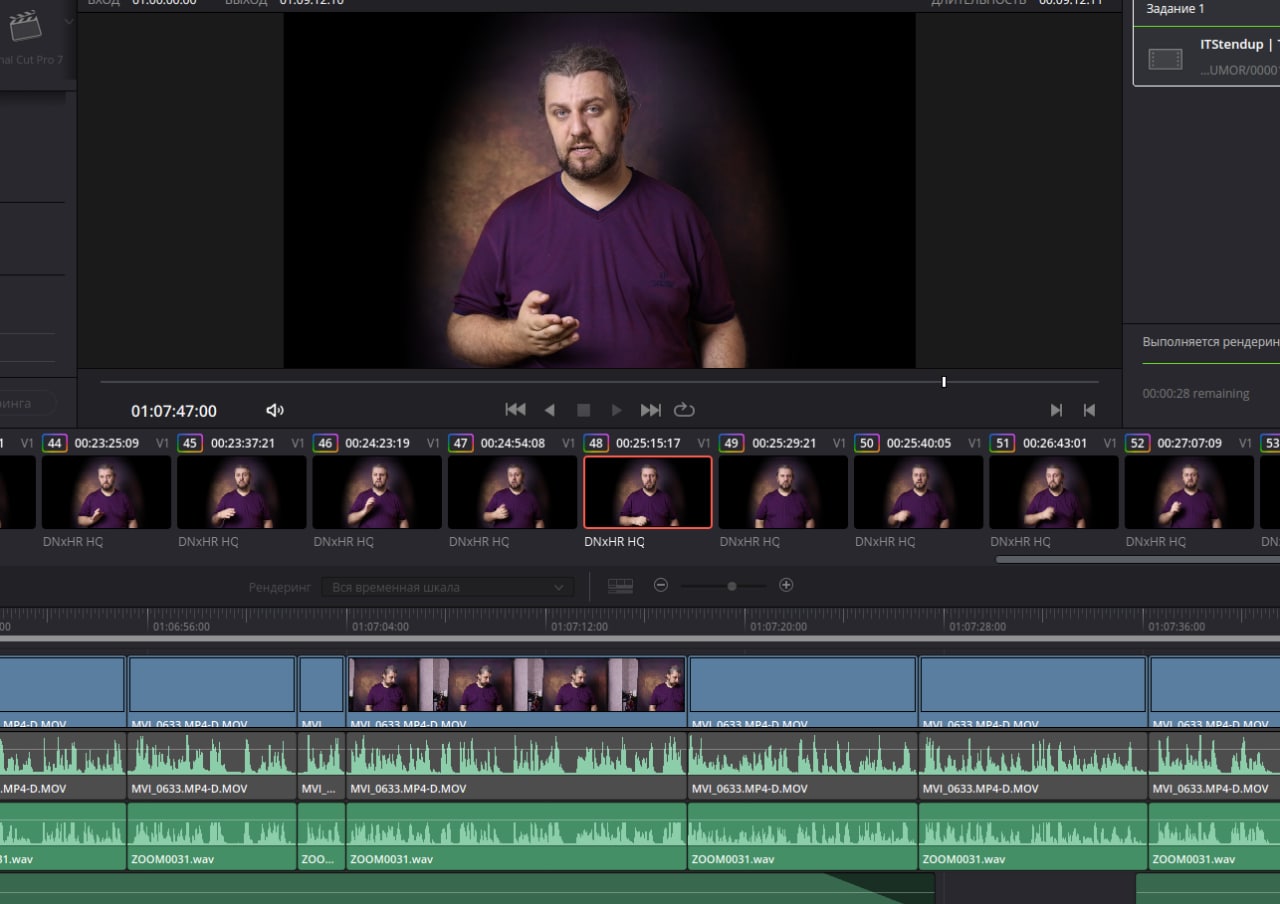Viewport: 1280px width, 904px height.
Task: Click the 00:00:28 remaining text
Action: pyautogui.click(x=1196, y=394)
